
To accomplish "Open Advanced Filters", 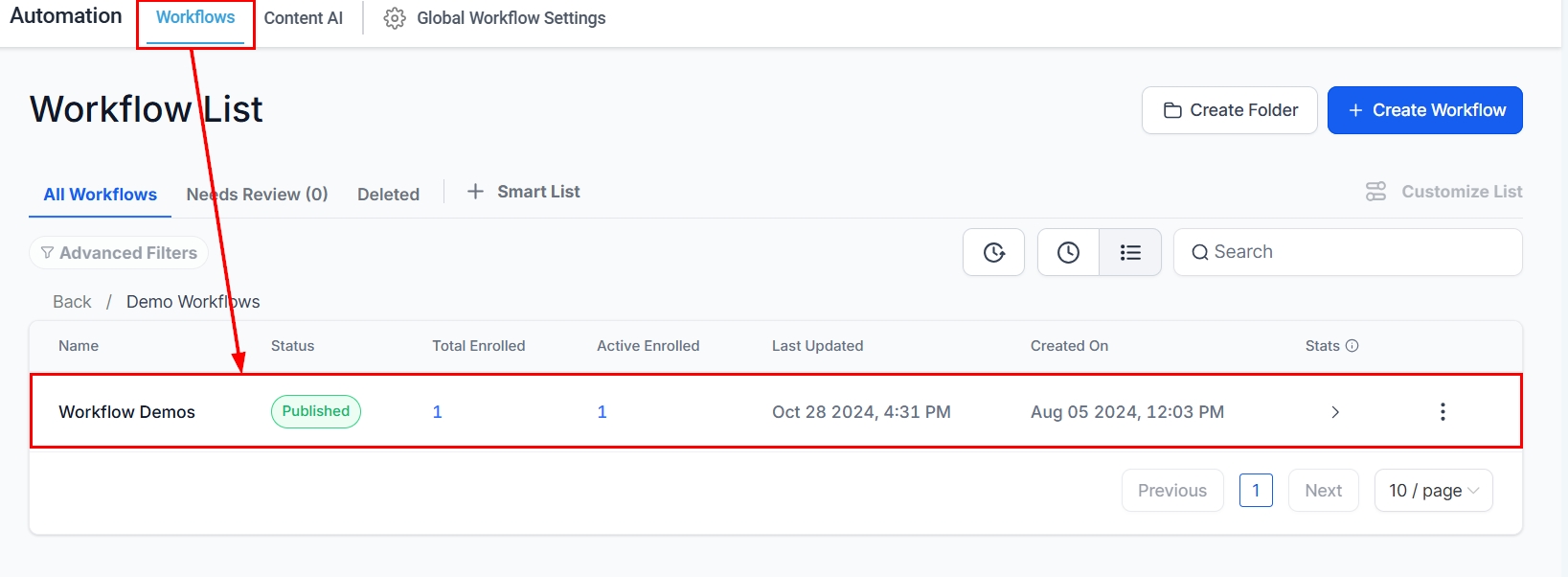I will (119, 253).
